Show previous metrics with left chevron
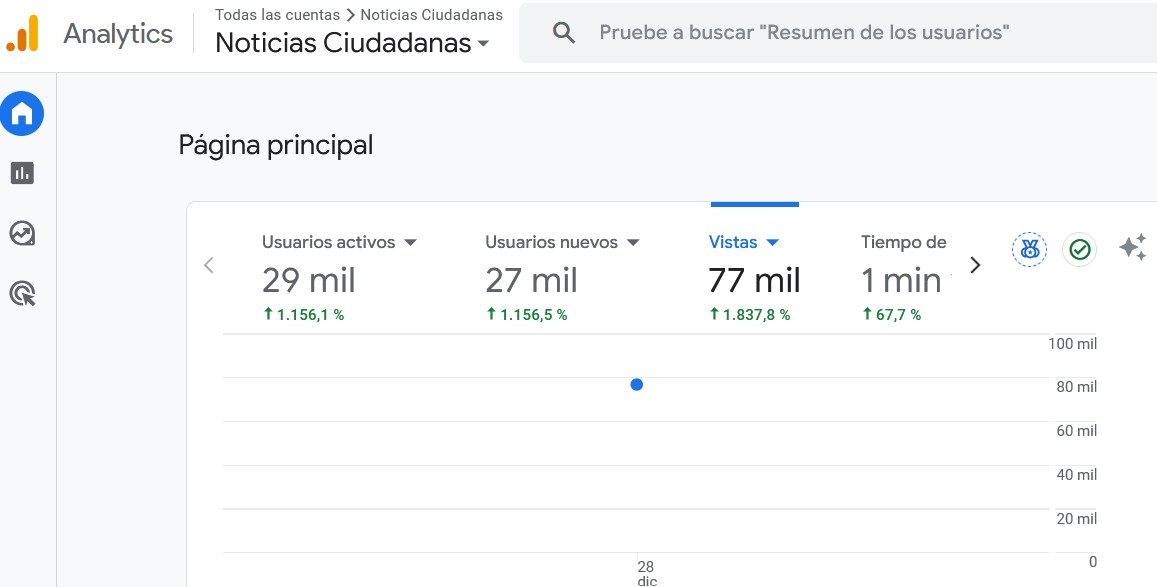1157x587 pixels. coord(209,265)
